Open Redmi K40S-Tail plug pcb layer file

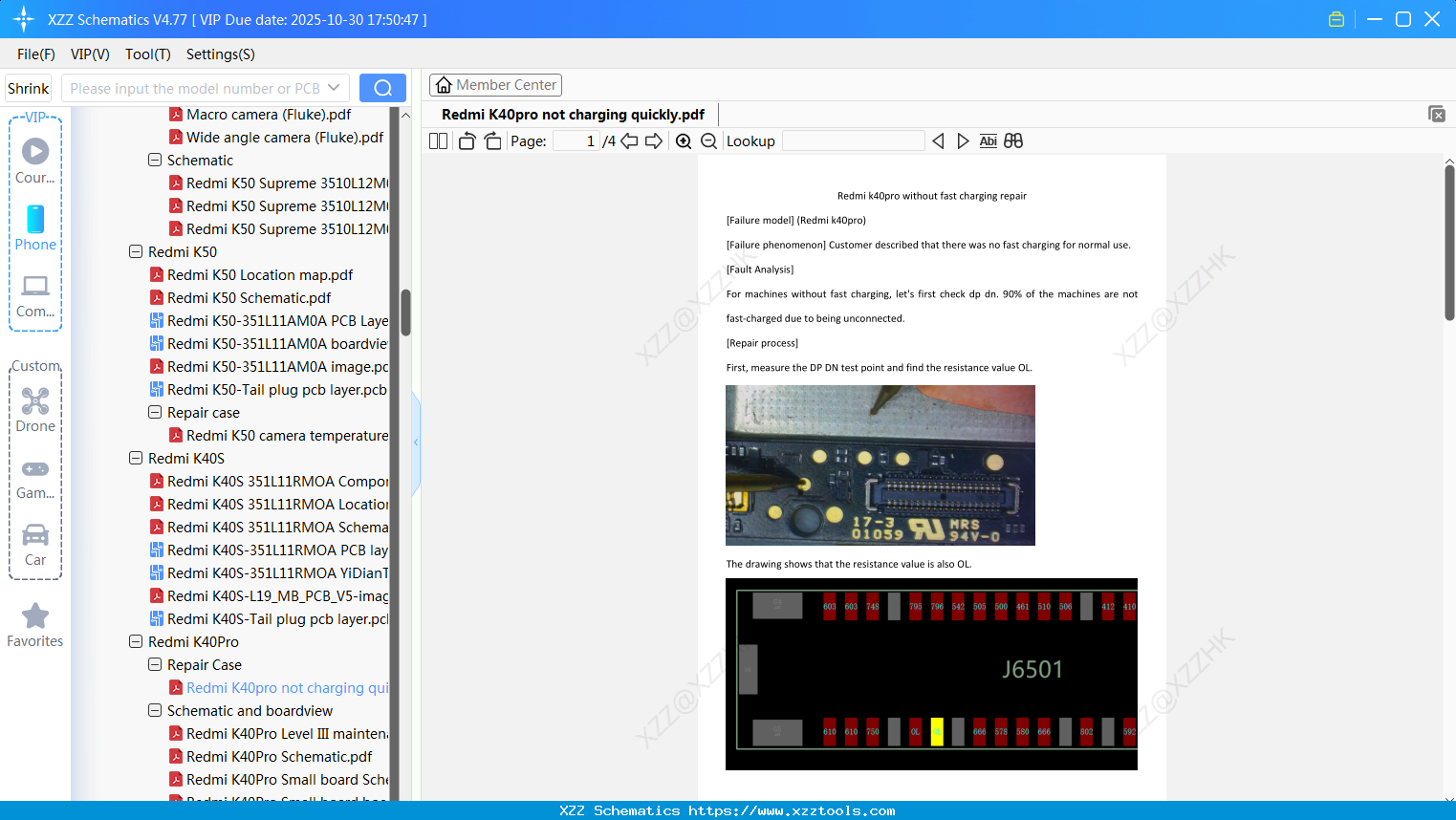point(269,619)
